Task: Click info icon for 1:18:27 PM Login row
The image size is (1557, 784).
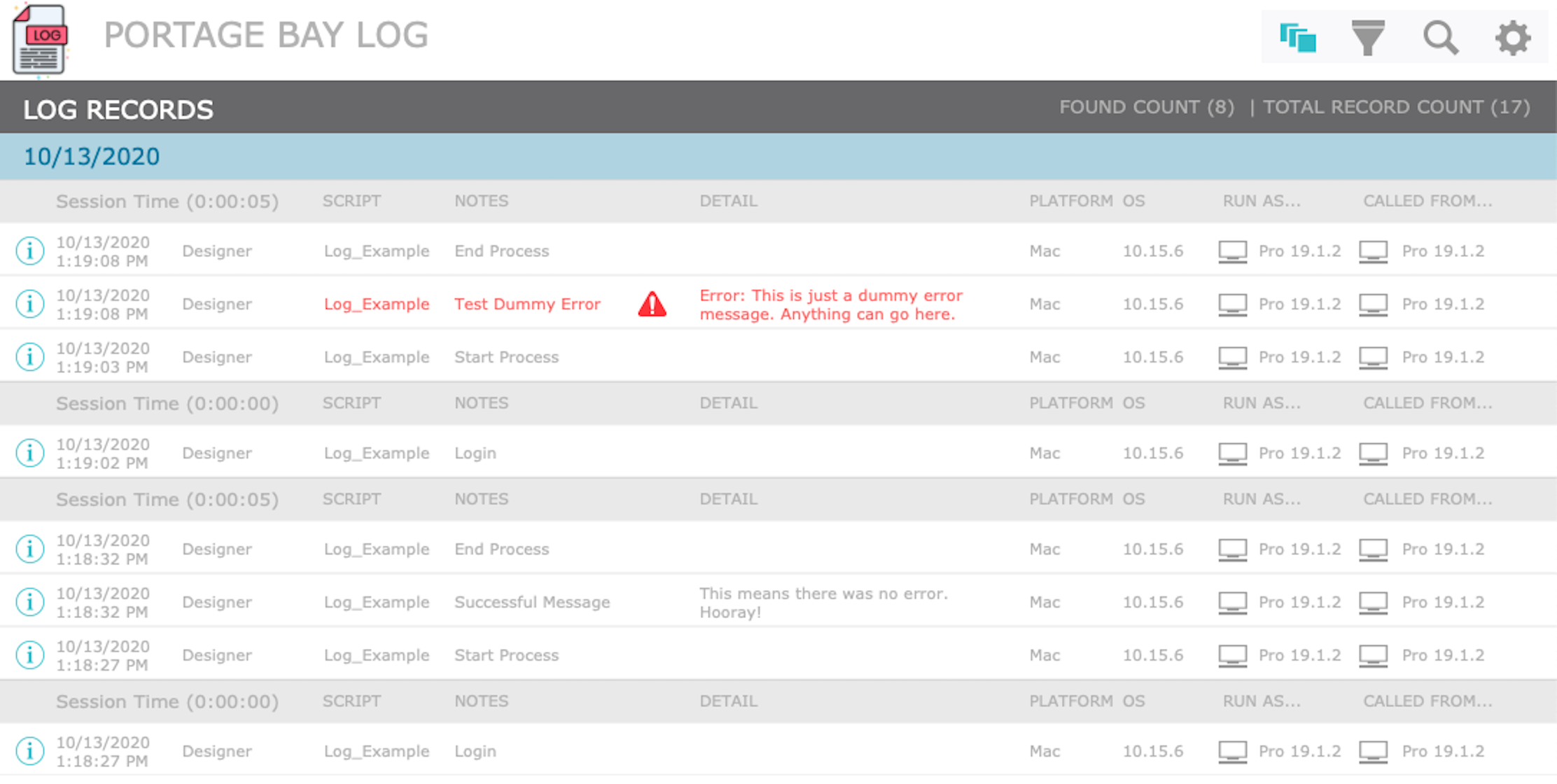Action: (30, 751)
